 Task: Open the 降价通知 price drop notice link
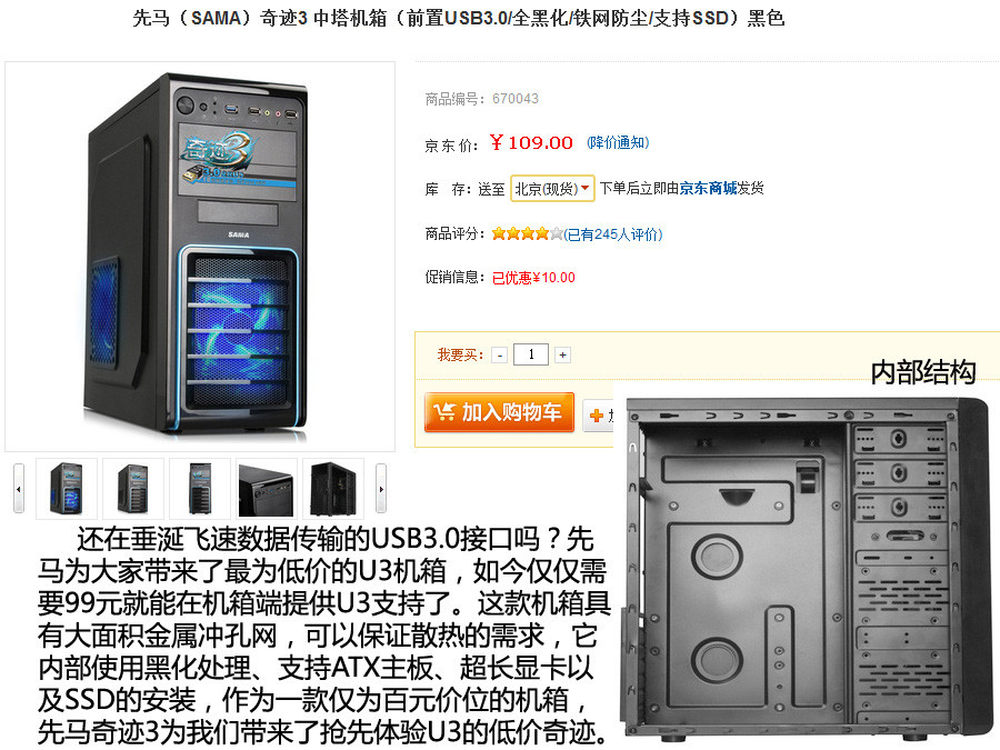617,142
